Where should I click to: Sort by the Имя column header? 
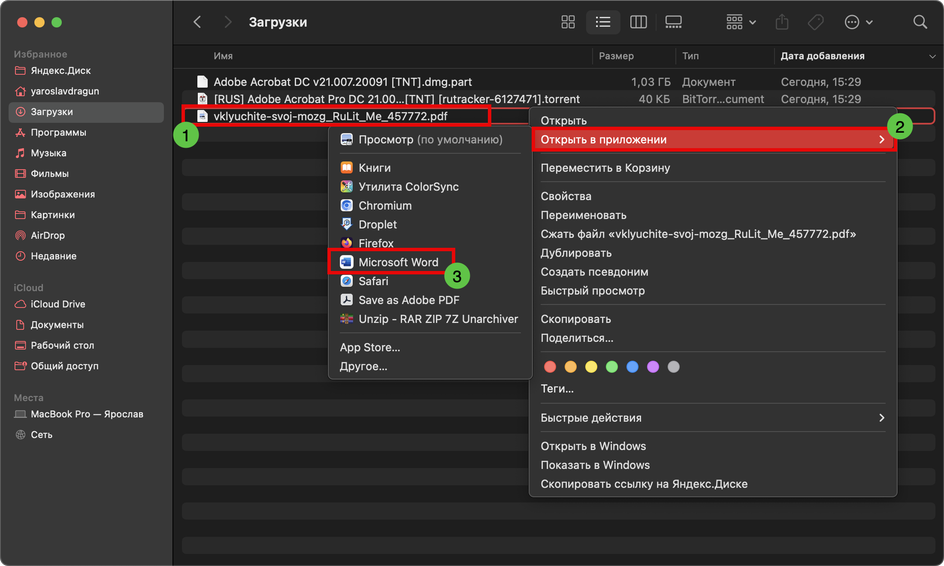[223, 56]
